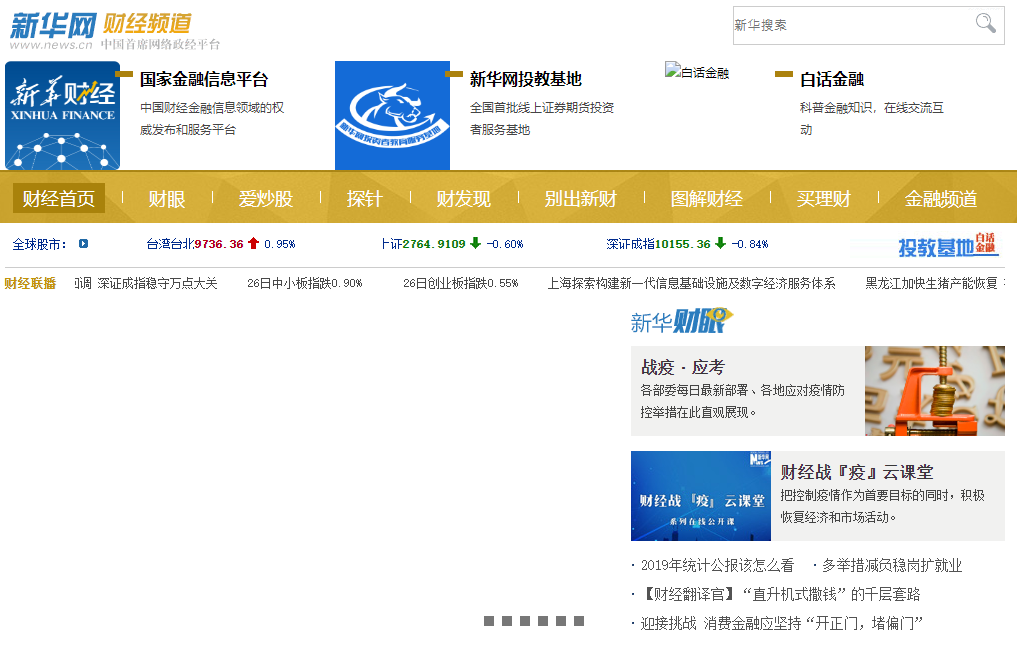Open the 白话金融 heading link
The image size is (1017, 647).
(832, 79)
